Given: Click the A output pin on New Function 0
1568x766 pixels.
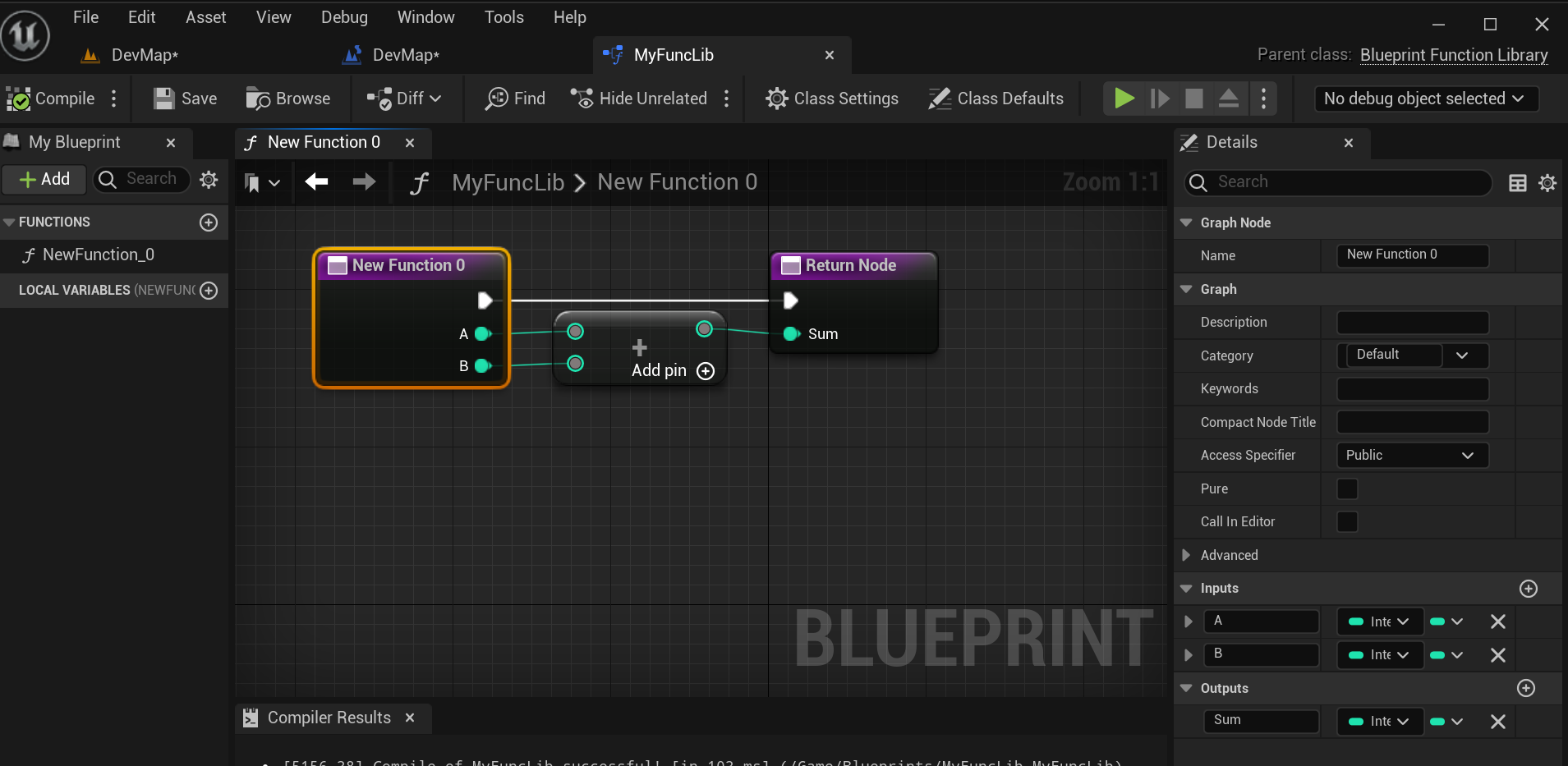Looking at the screenshot, I should [x=484, y=333].
